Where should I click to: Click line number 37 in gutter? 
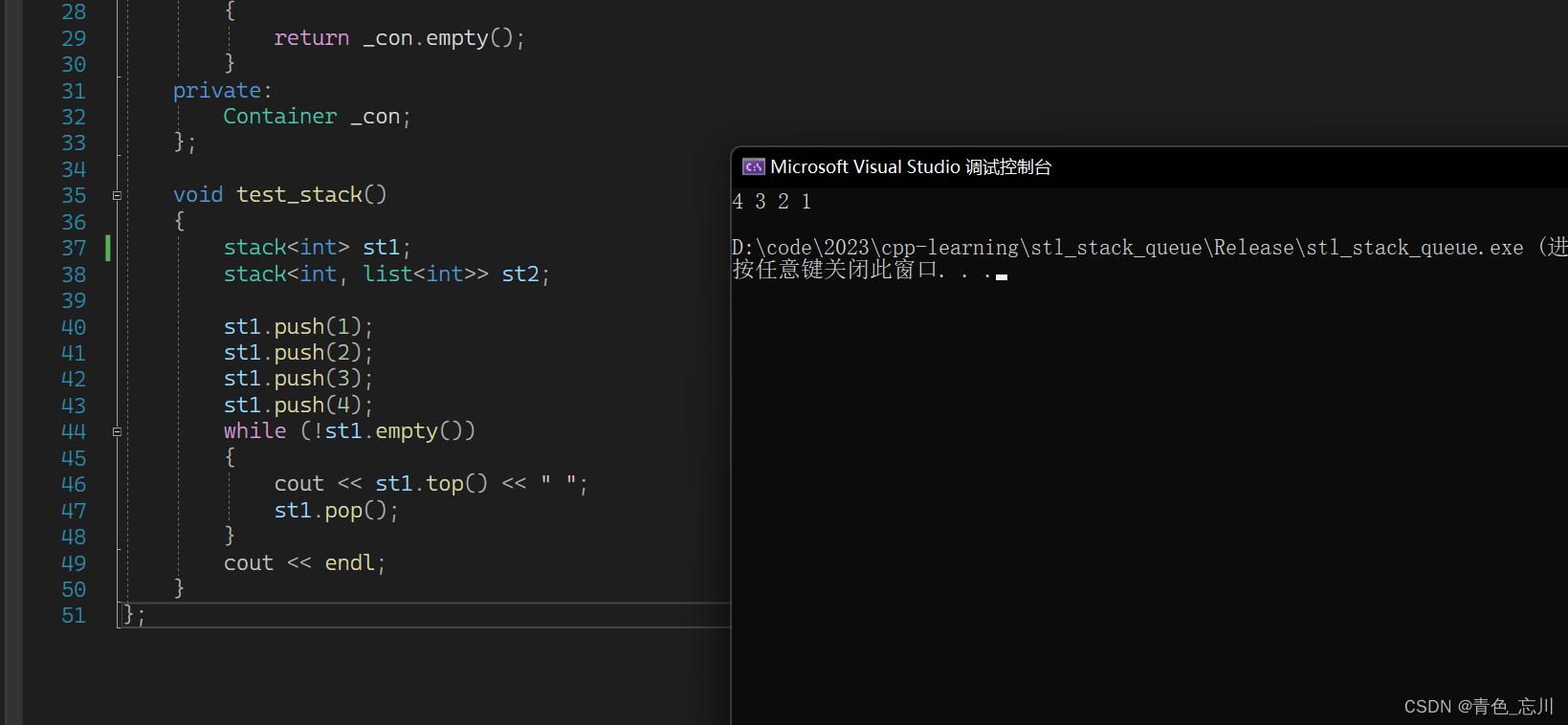pos(74,249)
